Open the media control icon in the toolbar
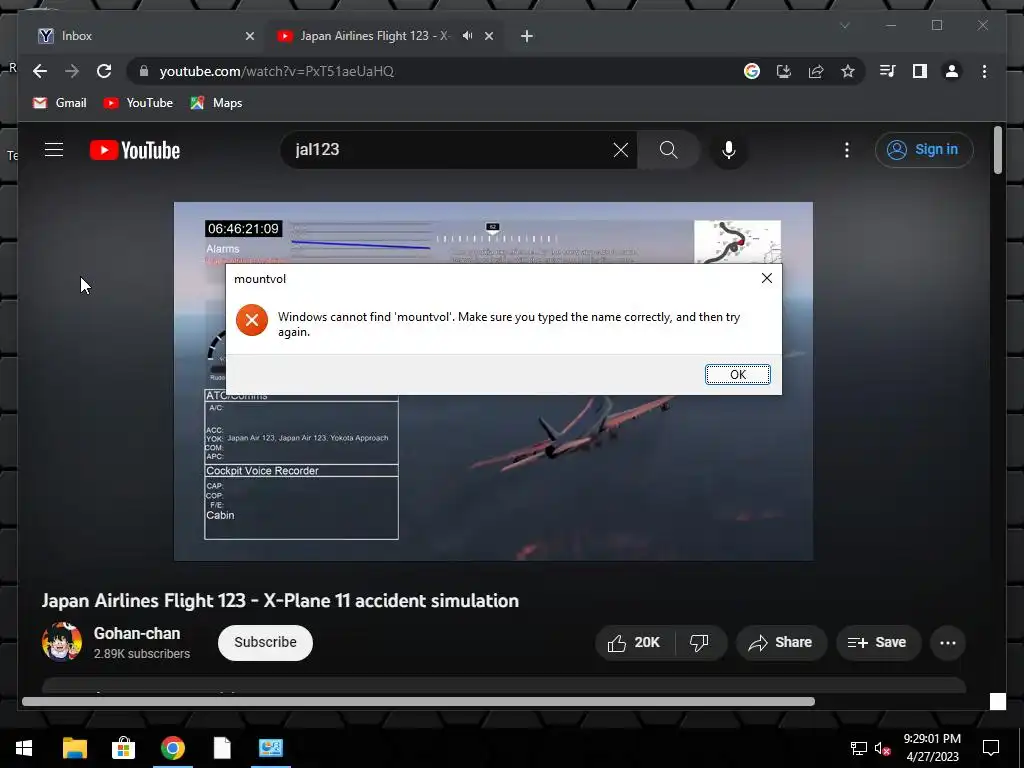 click(888, 71)
